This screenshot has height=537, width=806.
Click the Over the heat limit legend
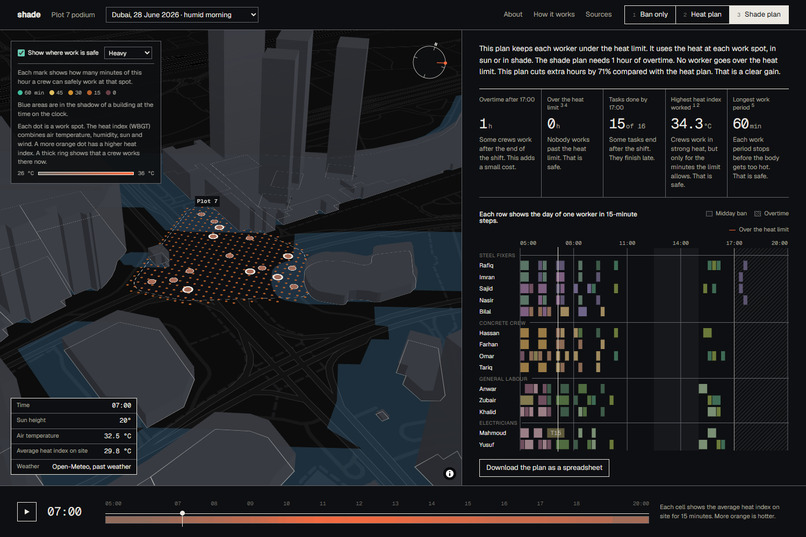click(x=759, y=230)
